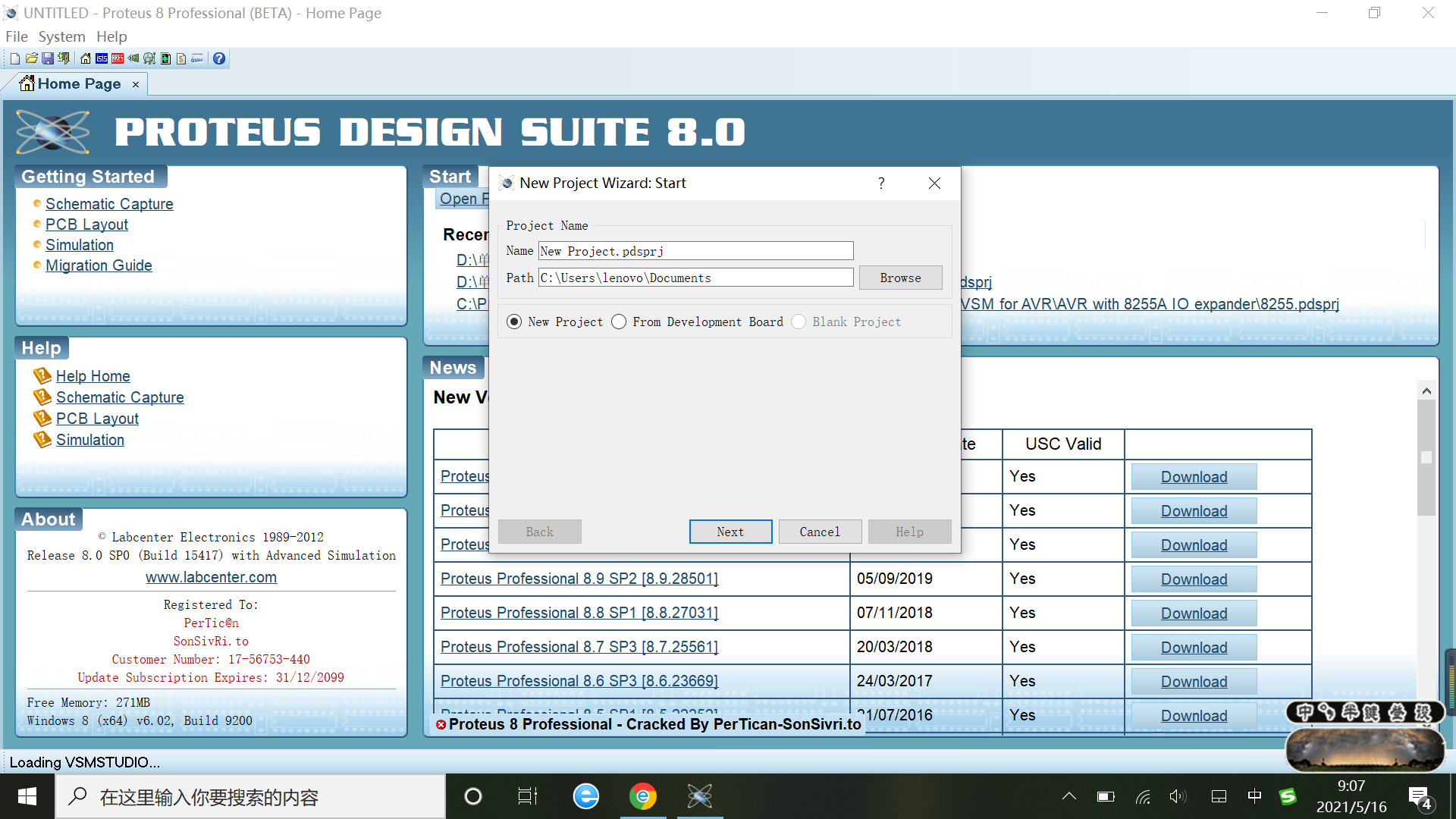1456x819 pixels.
Task: Choose the Blank Project radio button
Action: pos(799,322)
